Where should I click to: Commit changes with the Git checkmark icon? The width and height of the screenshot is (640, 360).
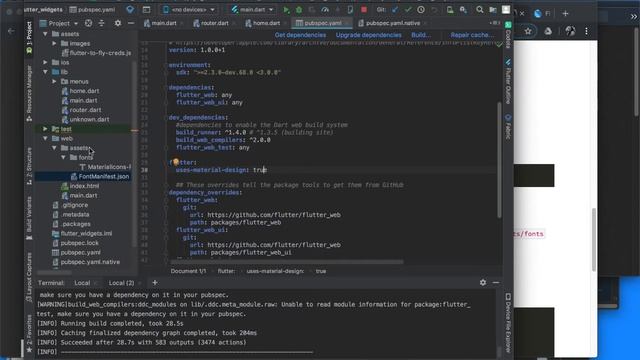pos(408,9)
